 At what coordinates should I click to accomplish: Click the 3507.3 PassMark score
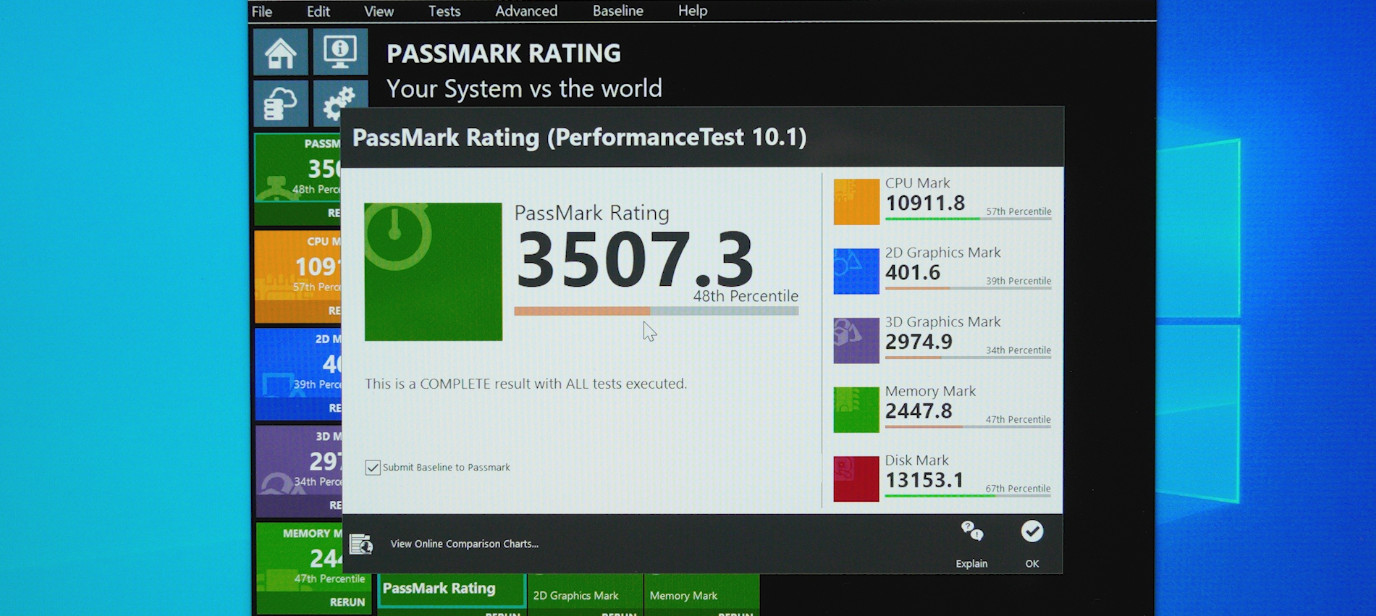(634, 260)
